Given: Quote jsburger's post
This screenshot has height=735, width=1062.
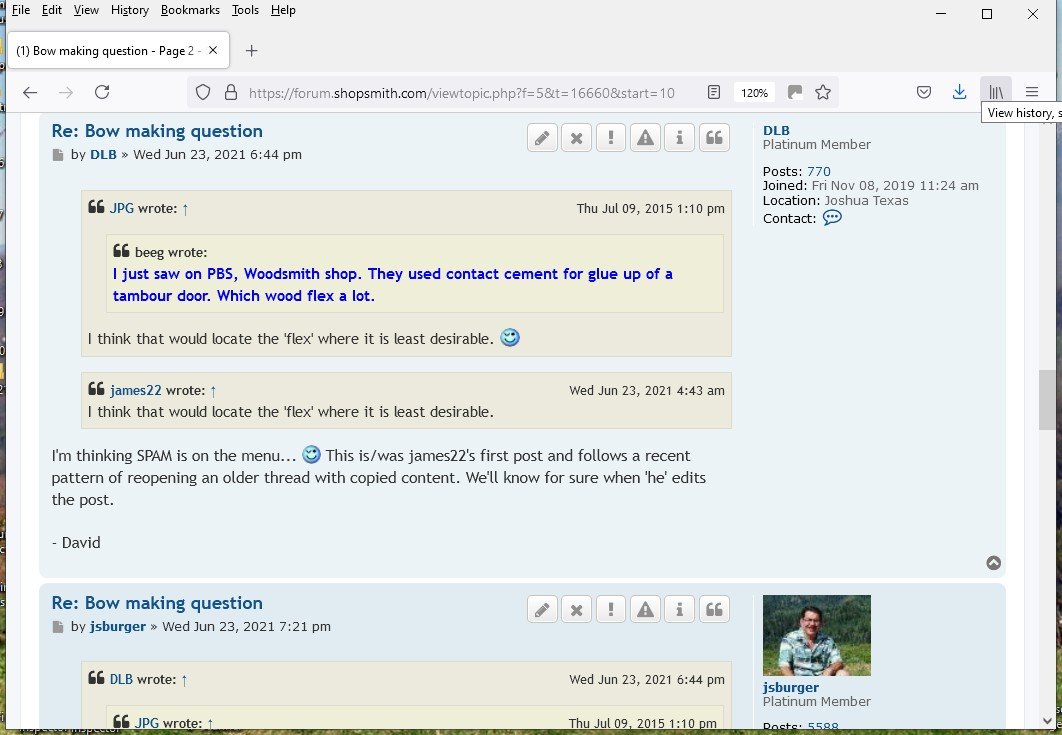Looking at the screenshot, I should tap(714, 610).
